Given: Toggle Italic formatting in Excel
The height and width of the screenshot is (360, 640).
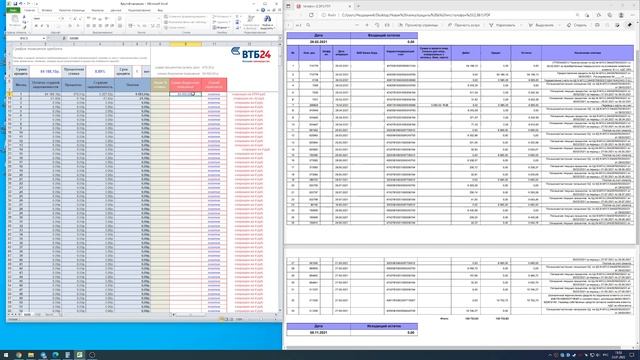Looking at the screenshot, I should pyautogui.click(x=42, y=26).
